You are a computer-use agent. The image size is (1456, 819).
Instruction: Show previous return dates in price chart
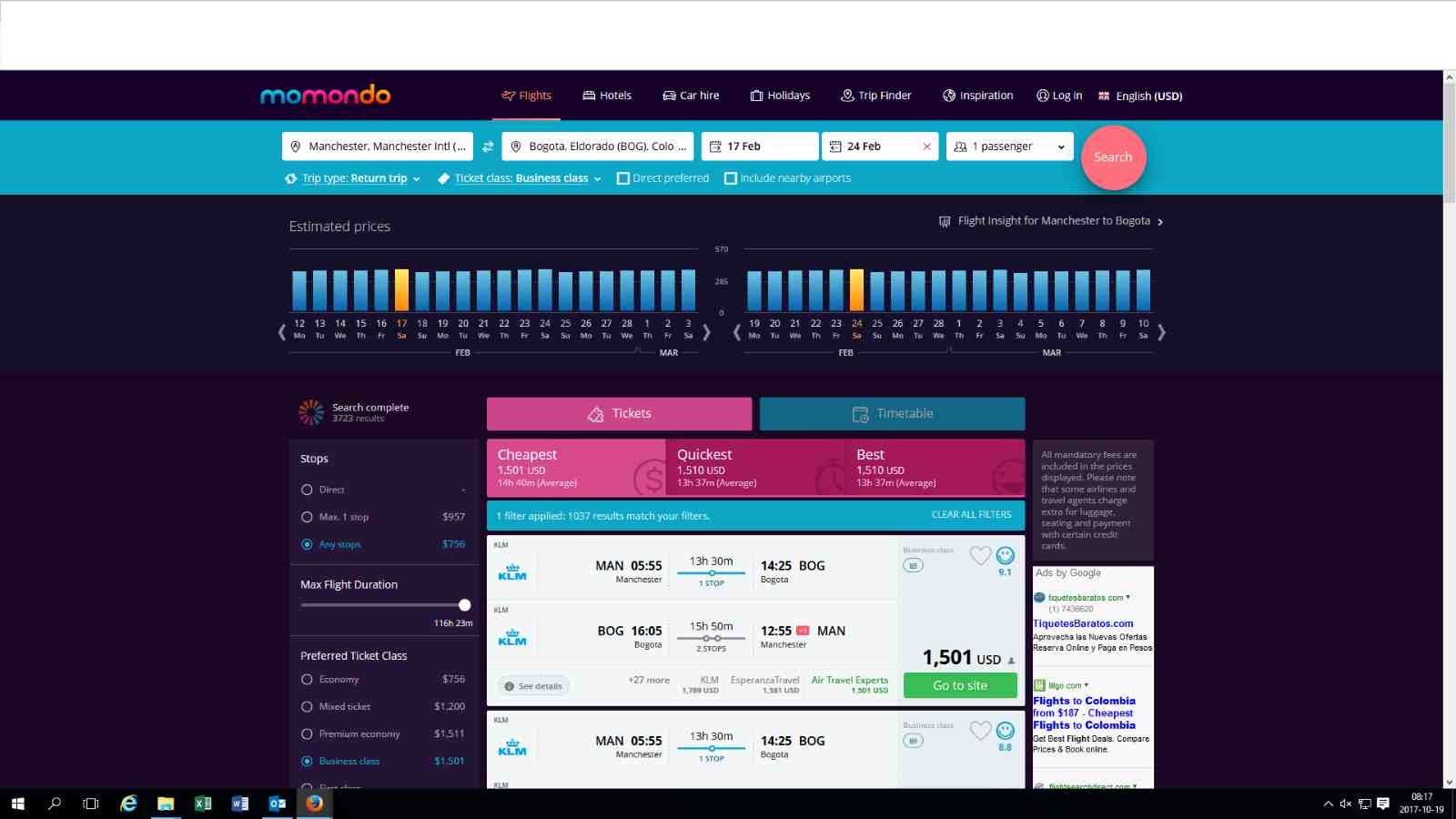737,333
